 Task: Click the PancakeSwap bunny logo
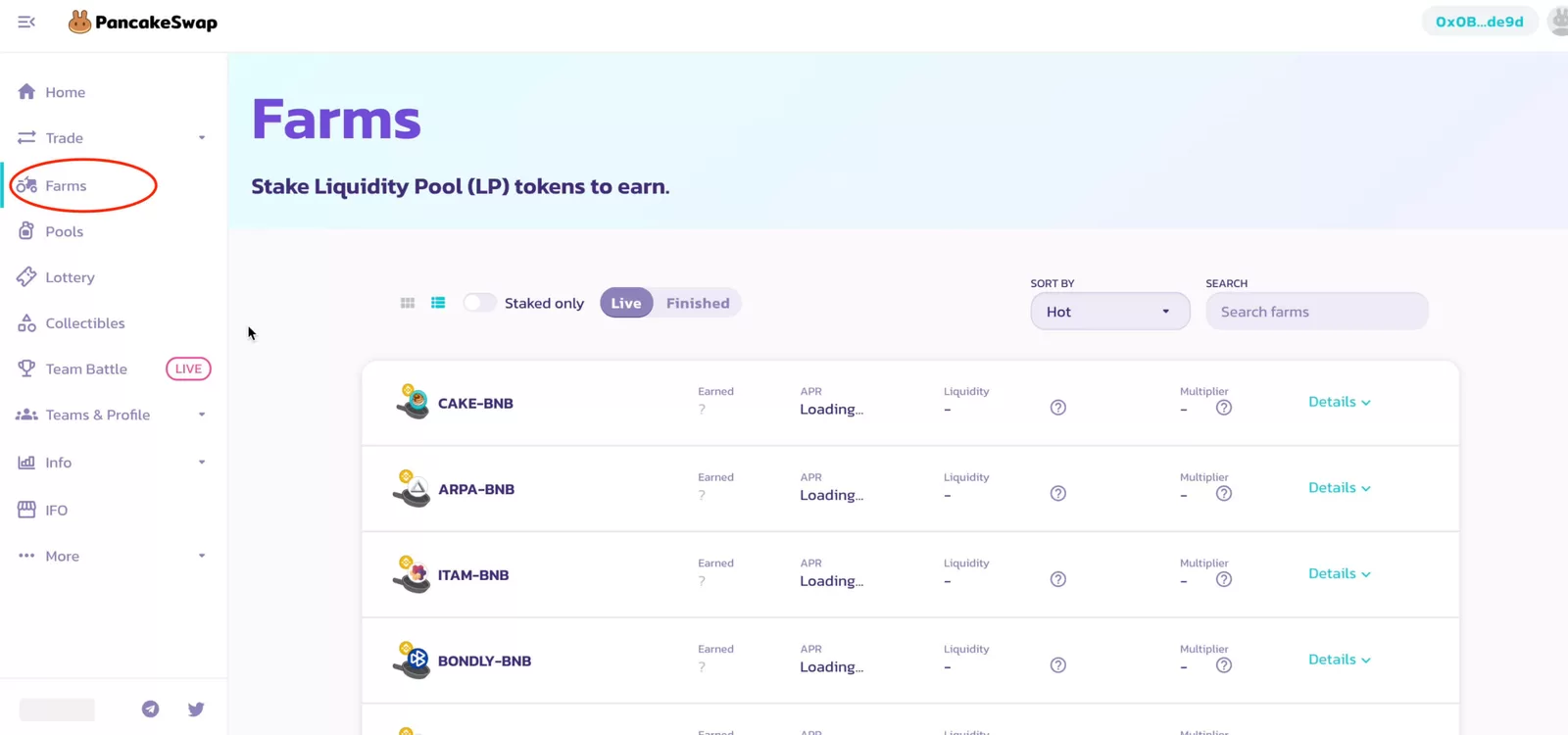pyautogui.click(x=79, y=22)
